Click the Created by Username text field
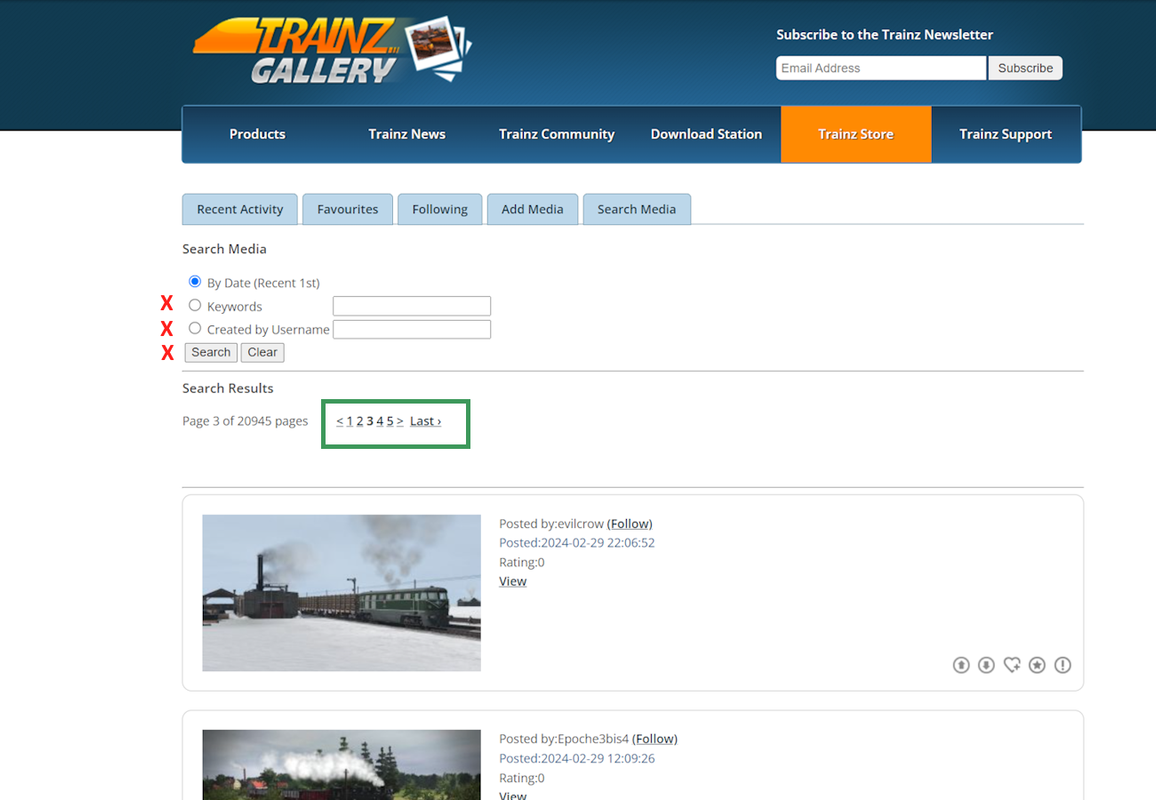The width and height of the screenshot is (1156, 800). (x=411, y=330)
